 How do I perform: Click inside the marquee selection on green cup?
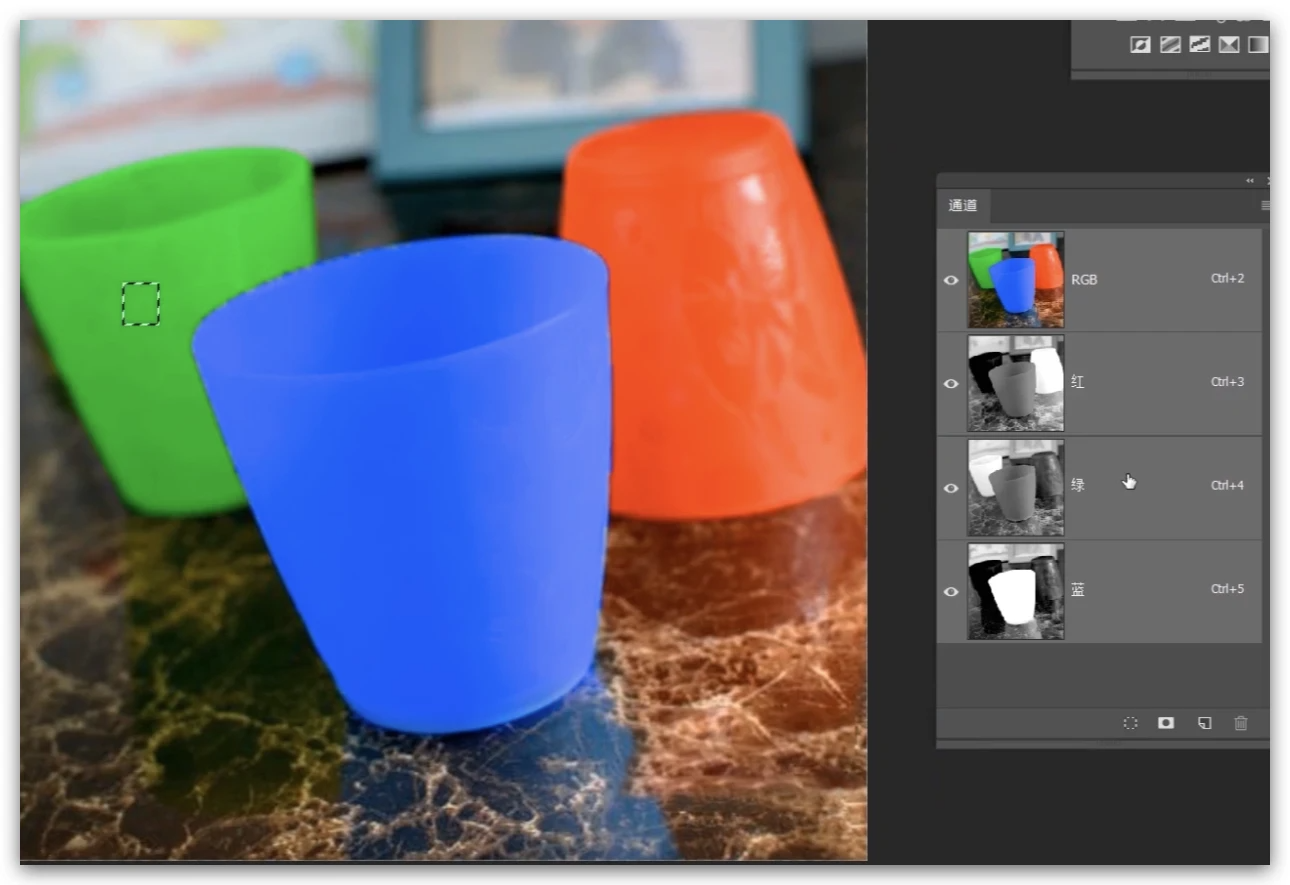click(140, 304)
